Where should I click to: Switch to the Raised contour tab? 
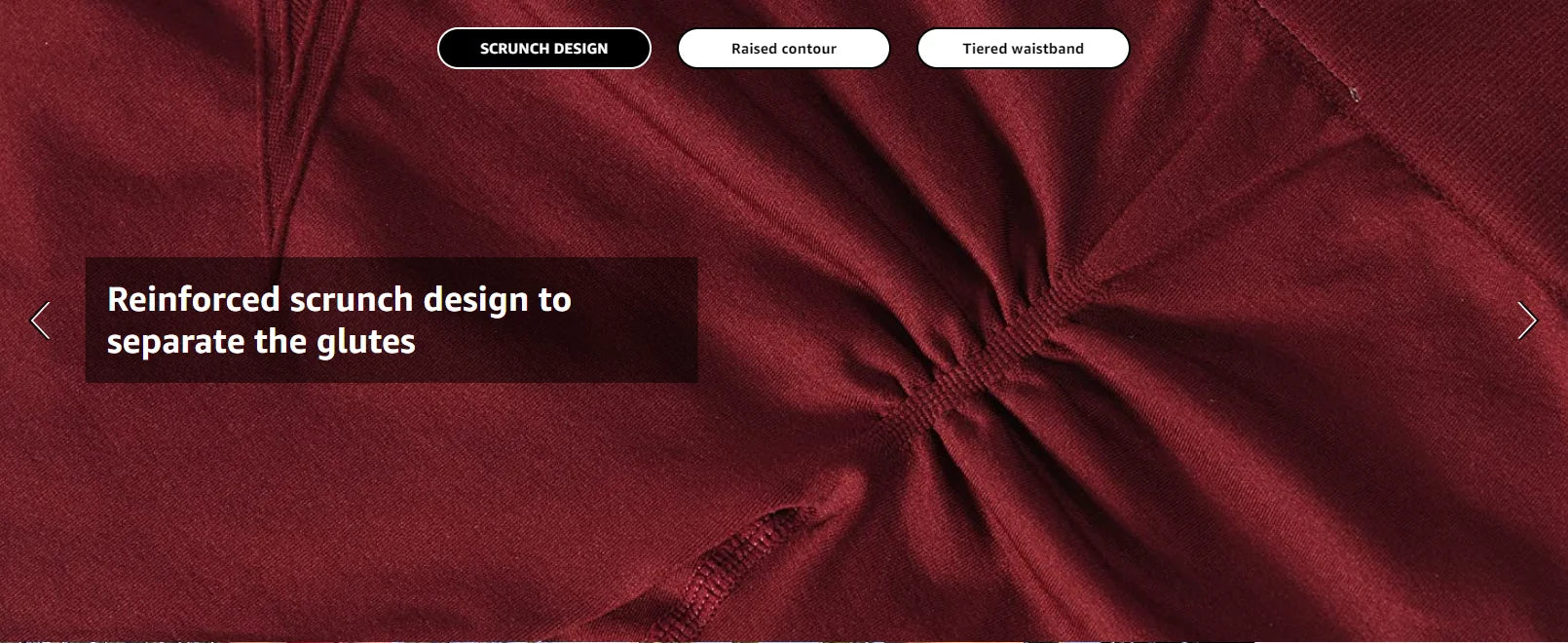[x=784, y=49]
